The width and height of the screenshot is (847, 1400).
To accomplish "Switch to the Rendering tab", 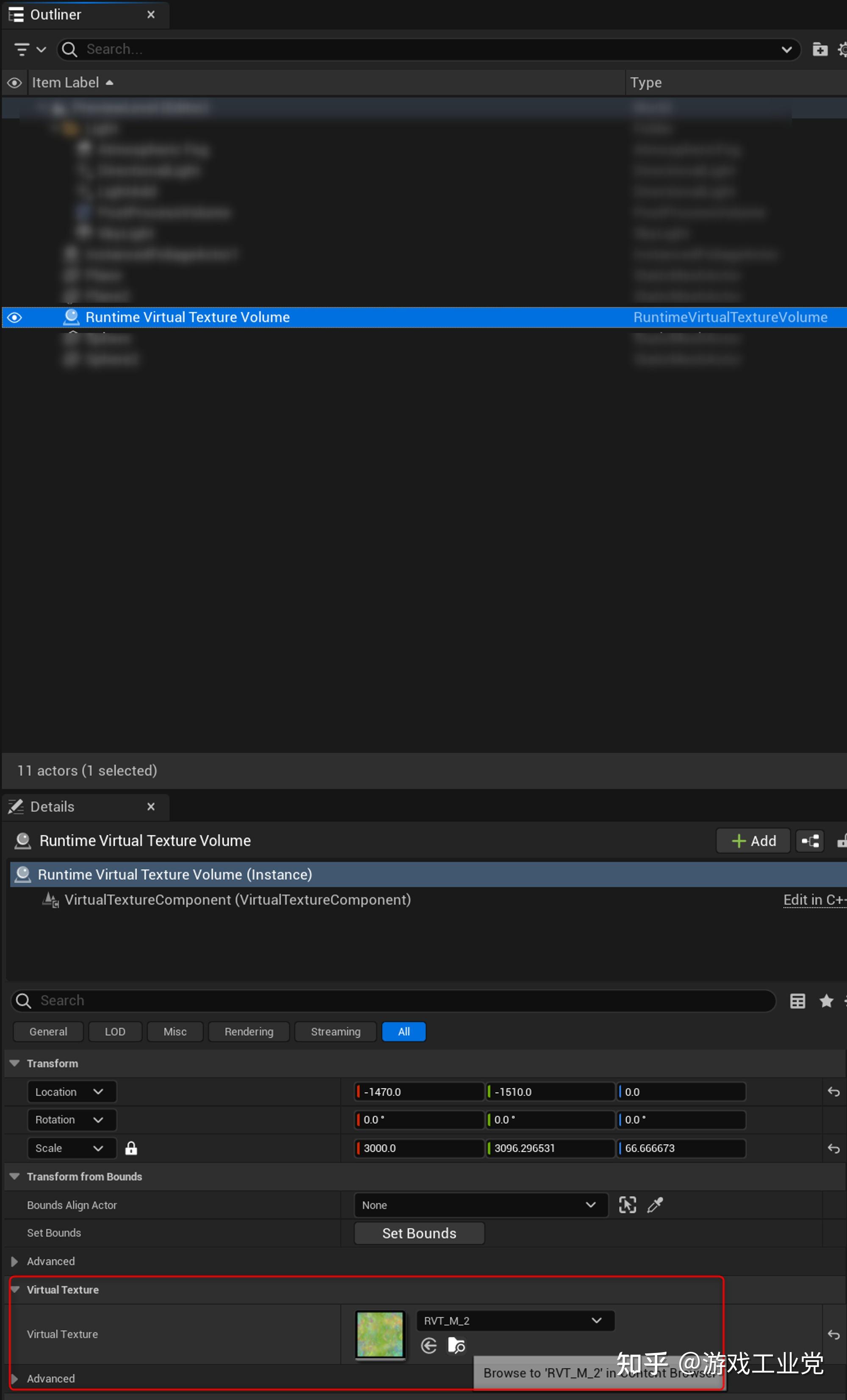I will pos(249,1031).
